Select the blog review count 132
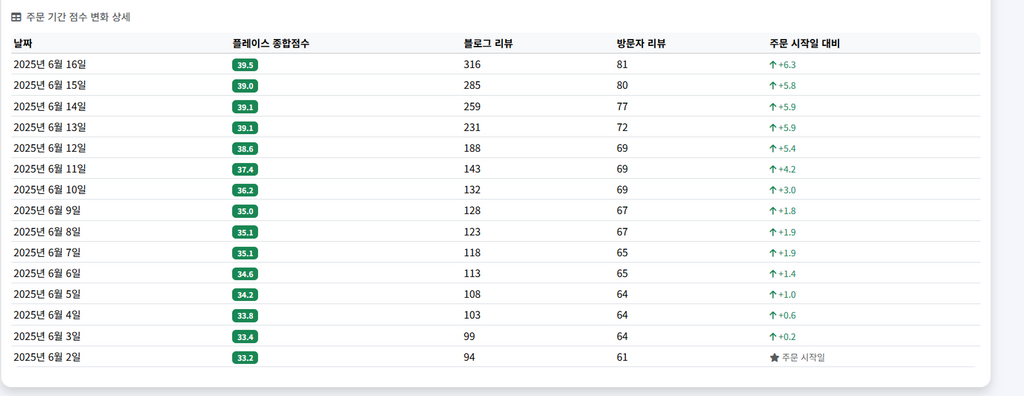This screenshot has height=396, width=1024. 472,190
